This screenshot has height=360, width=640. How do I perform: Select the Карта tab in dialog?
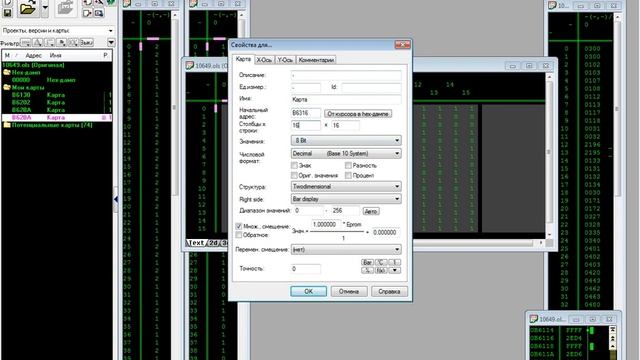tap(243, 59)
